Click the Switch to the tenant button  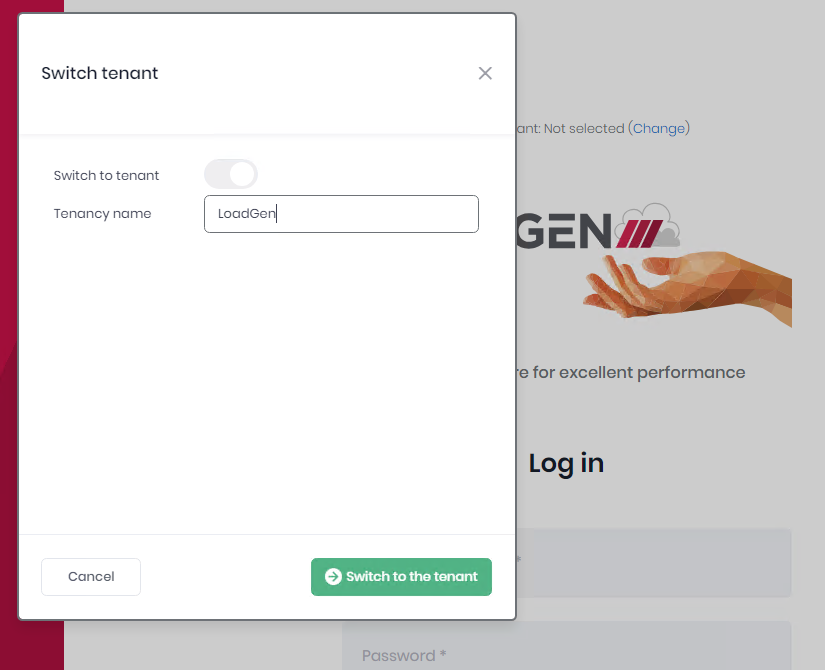[401, 577]
